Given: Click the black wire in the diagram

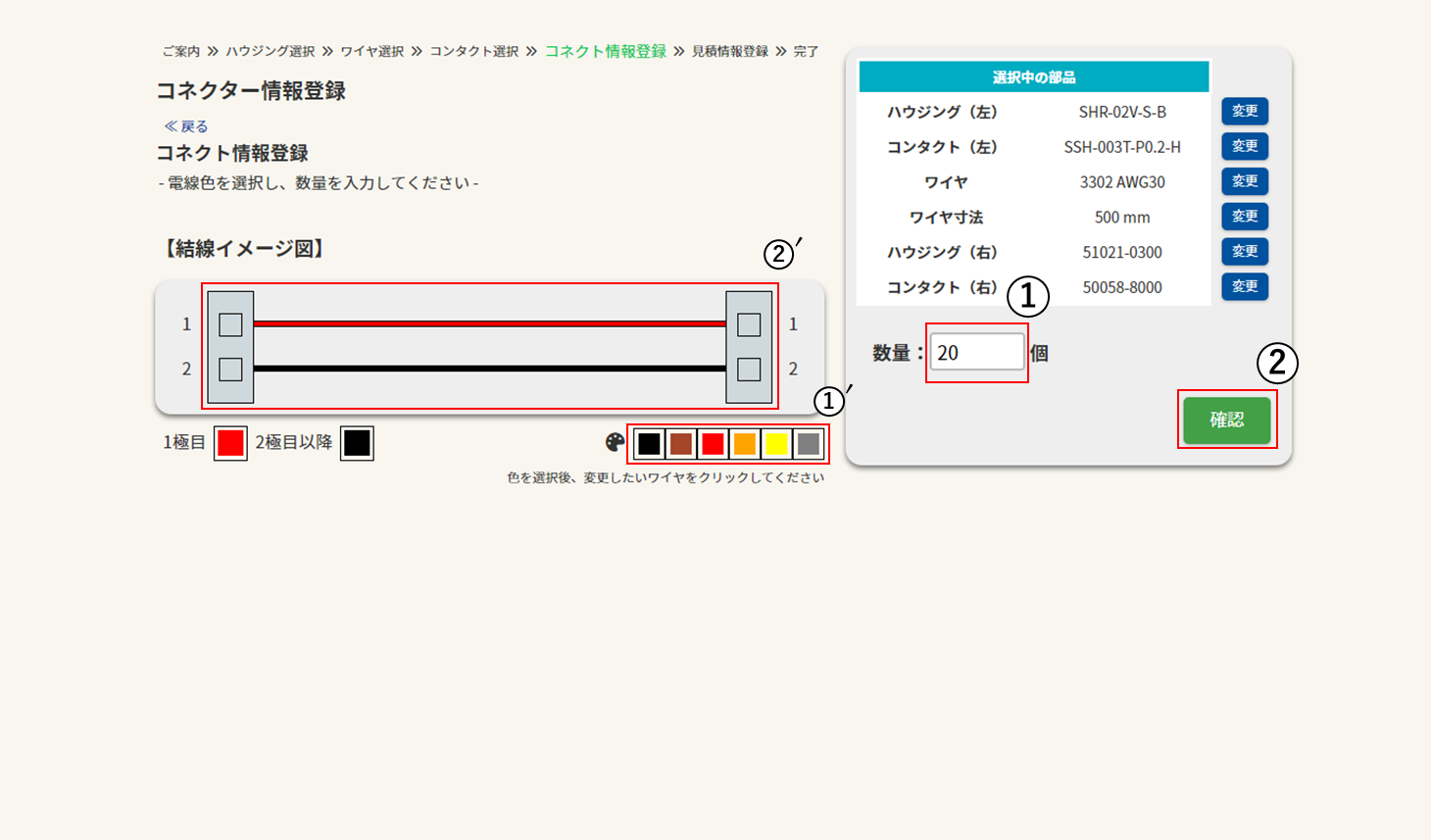Looking at the screenshot, I should click(x=489, y=369).
